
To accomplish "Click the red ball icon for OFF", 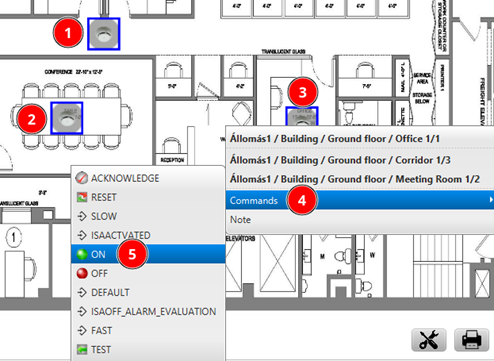I will pos(82,273).
